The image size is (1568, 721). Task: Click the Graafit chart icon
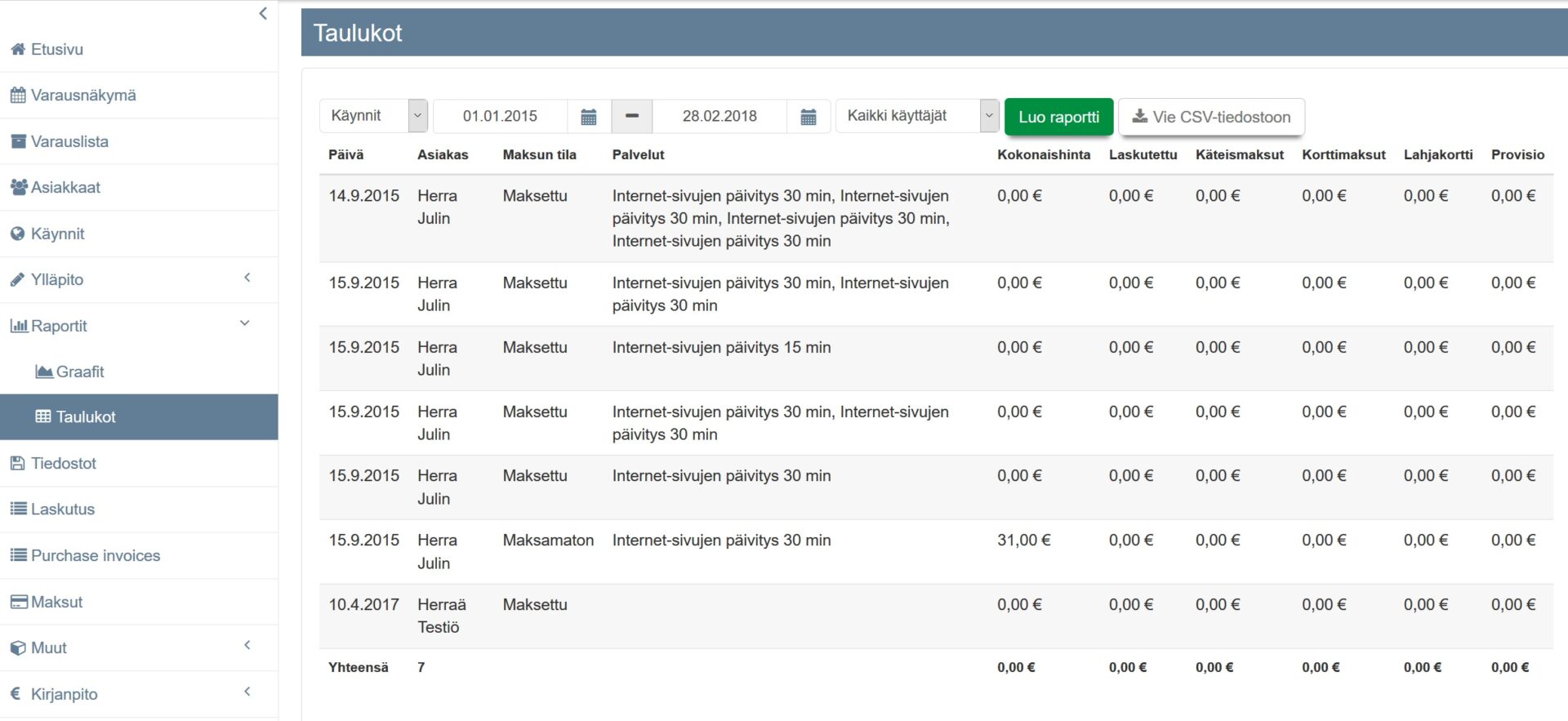(x=44, y=372)
